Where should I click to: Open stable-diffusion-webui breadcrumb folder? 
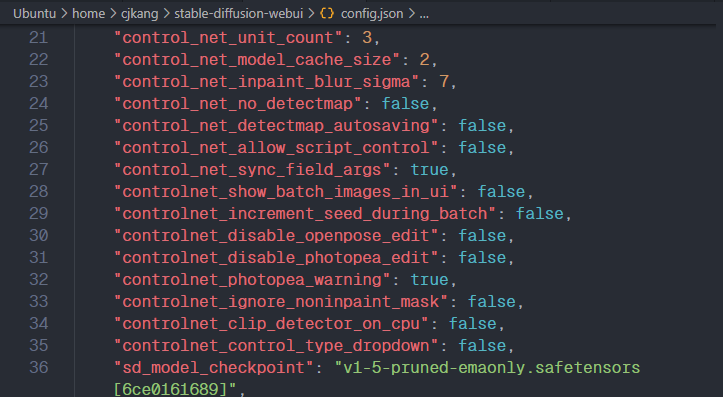click(x=239, y=14)
